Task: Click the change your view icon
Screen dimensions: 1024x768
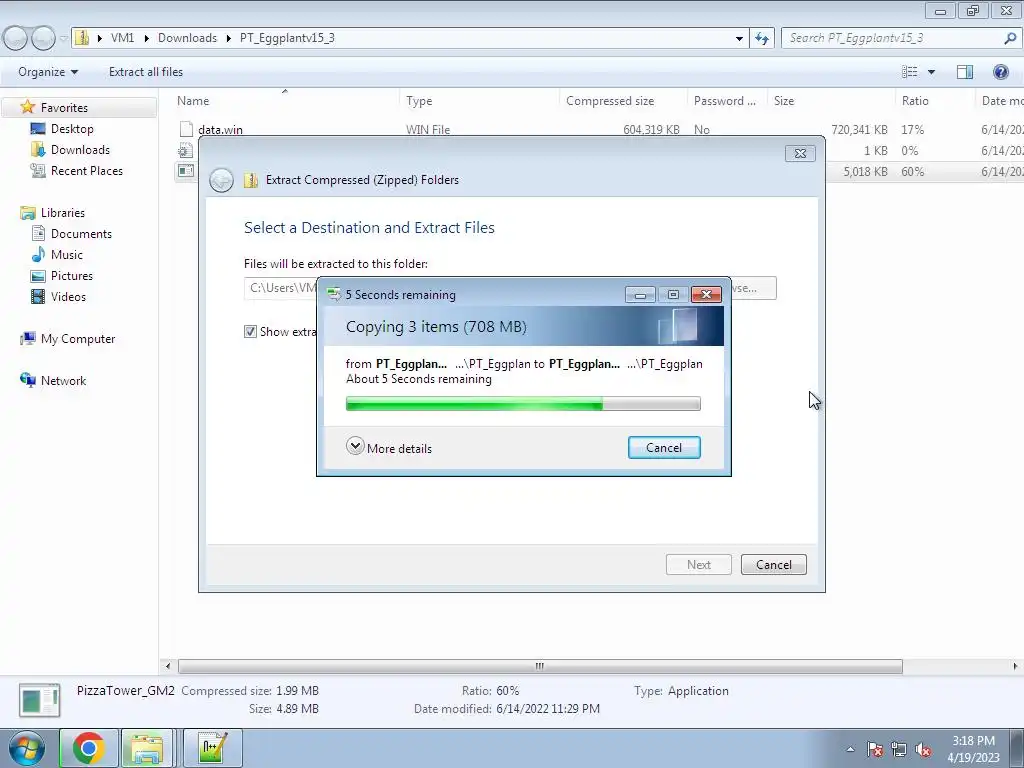Action: click(910, 72)
